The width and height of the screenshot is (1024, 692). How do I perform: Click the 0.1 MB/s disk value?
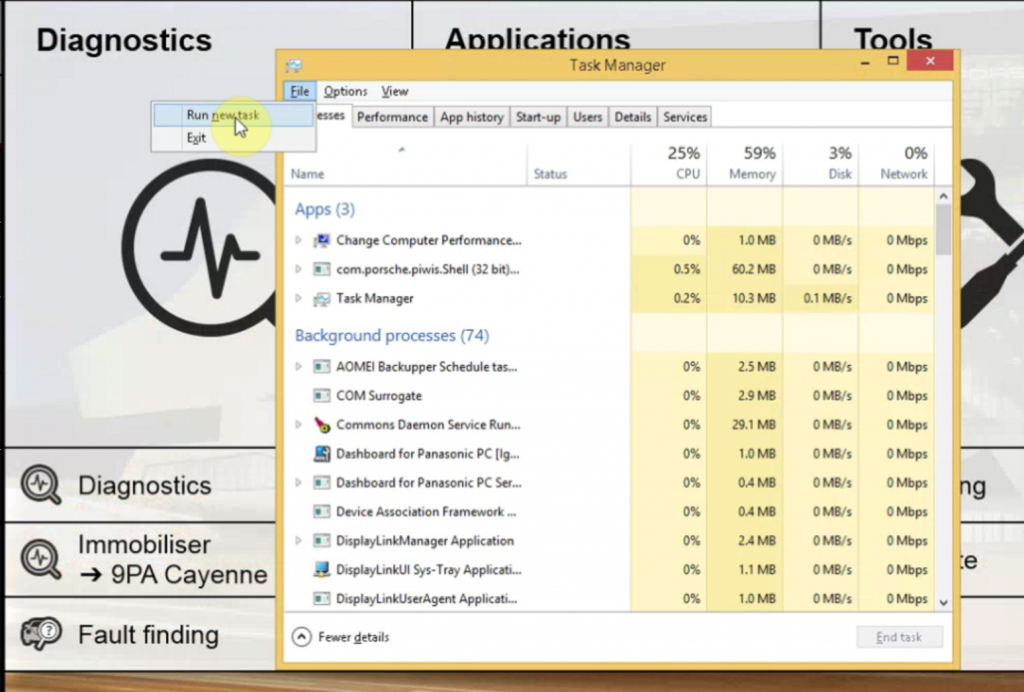tap(827, 298)
